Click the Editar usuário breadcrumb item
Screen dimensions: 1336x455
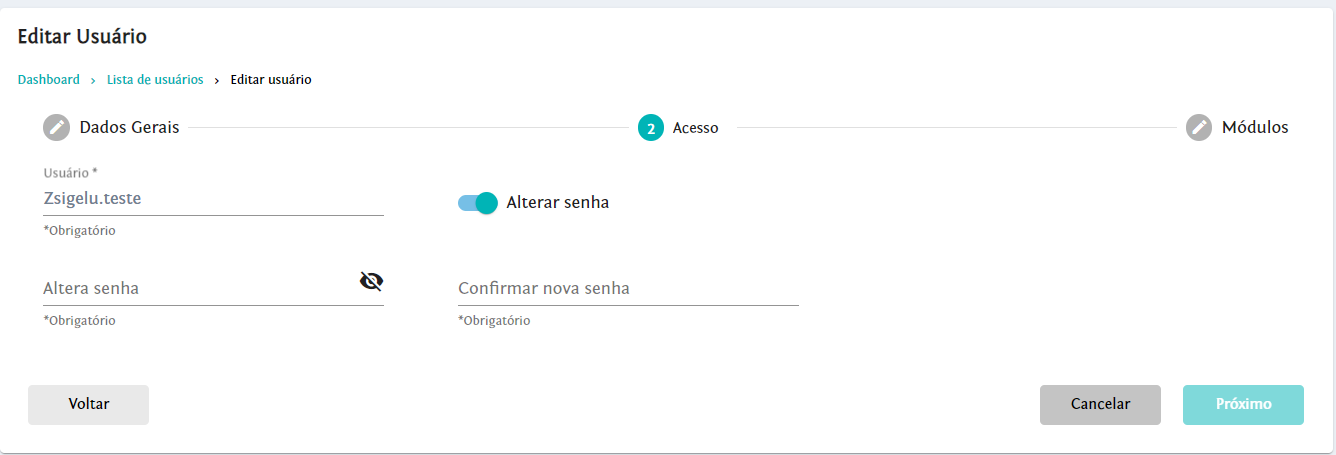(x=271, y=80)
